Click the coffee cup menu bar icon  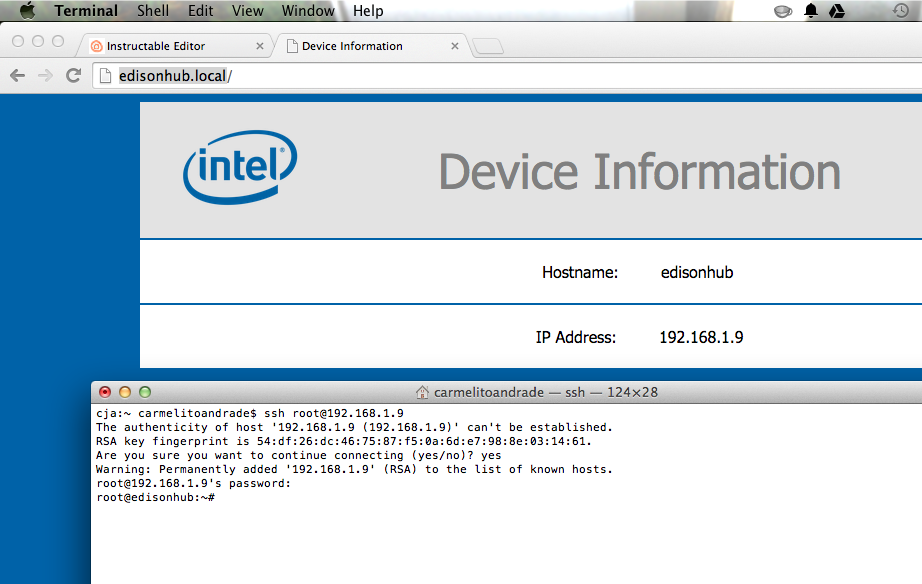coord(783,11)
